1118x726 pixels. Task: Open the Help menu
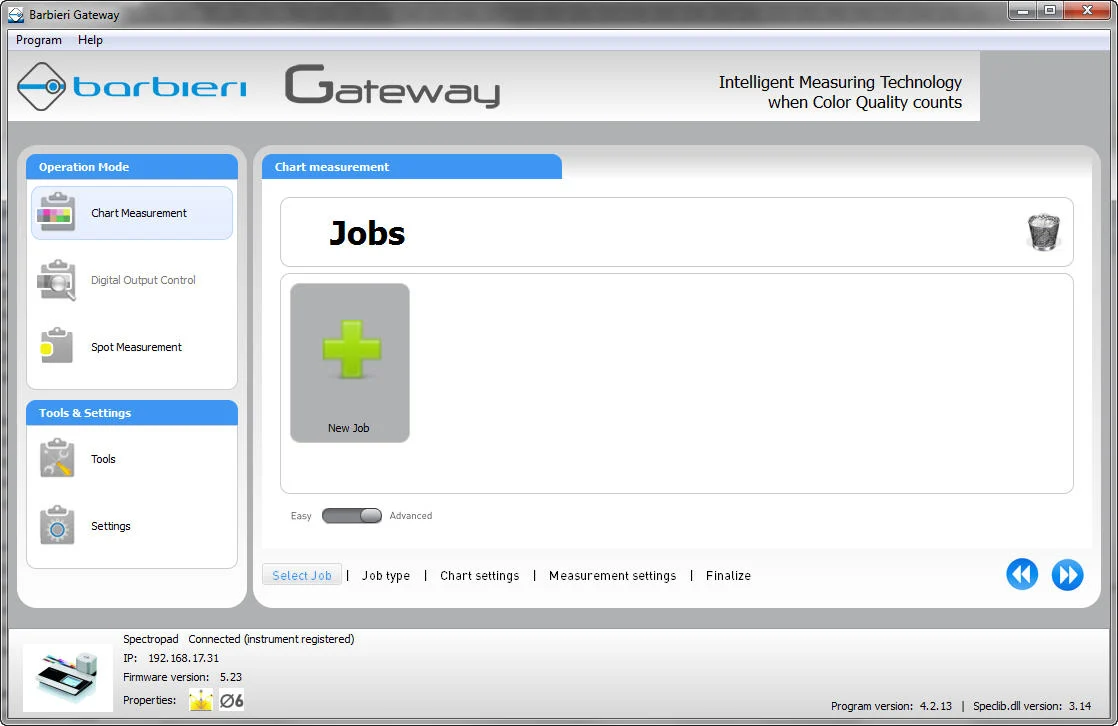pyautogui.click(x=90, y=40)
